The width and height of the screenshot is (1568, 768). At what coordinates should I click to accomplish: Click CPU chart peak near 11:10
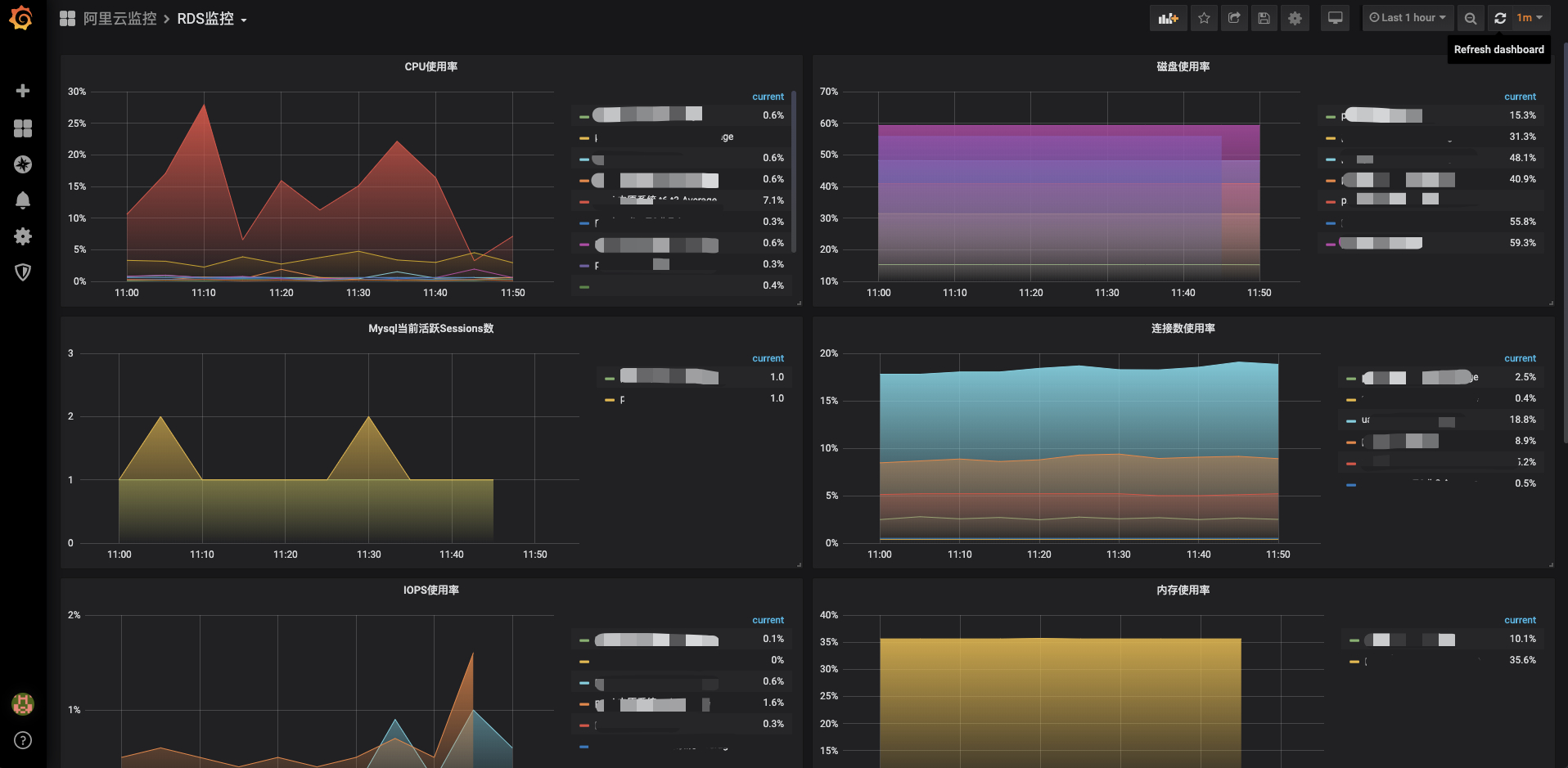coord(204,105)
